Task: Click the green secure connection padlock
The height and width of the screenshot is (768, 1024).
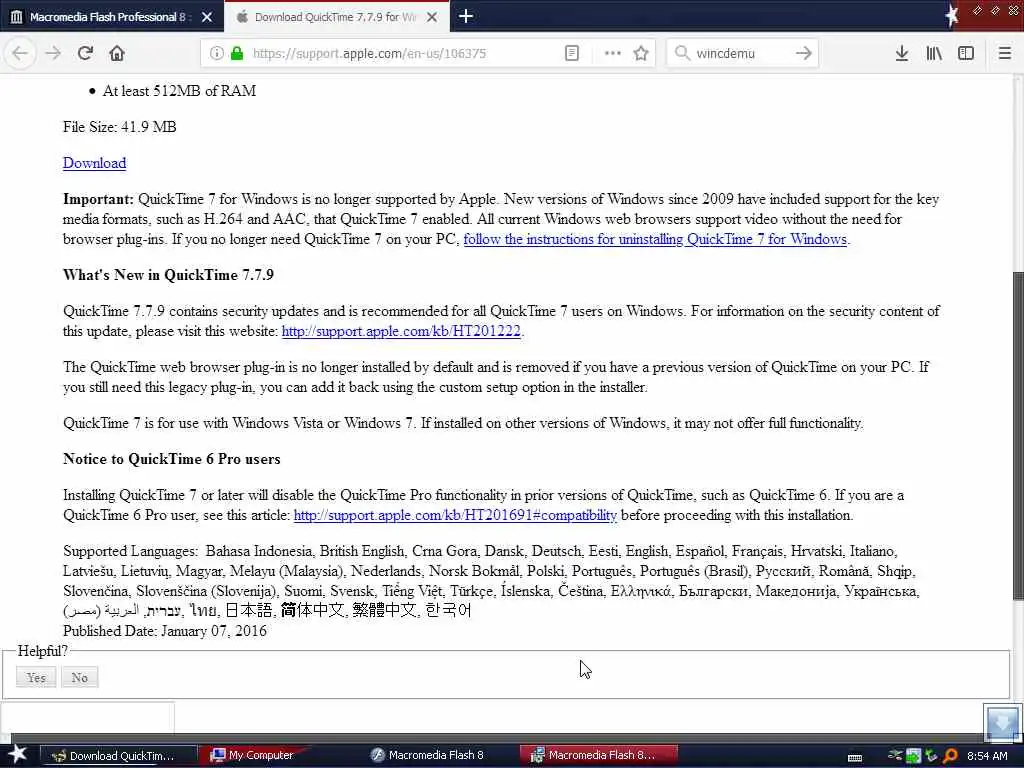Action: point(237,53)
